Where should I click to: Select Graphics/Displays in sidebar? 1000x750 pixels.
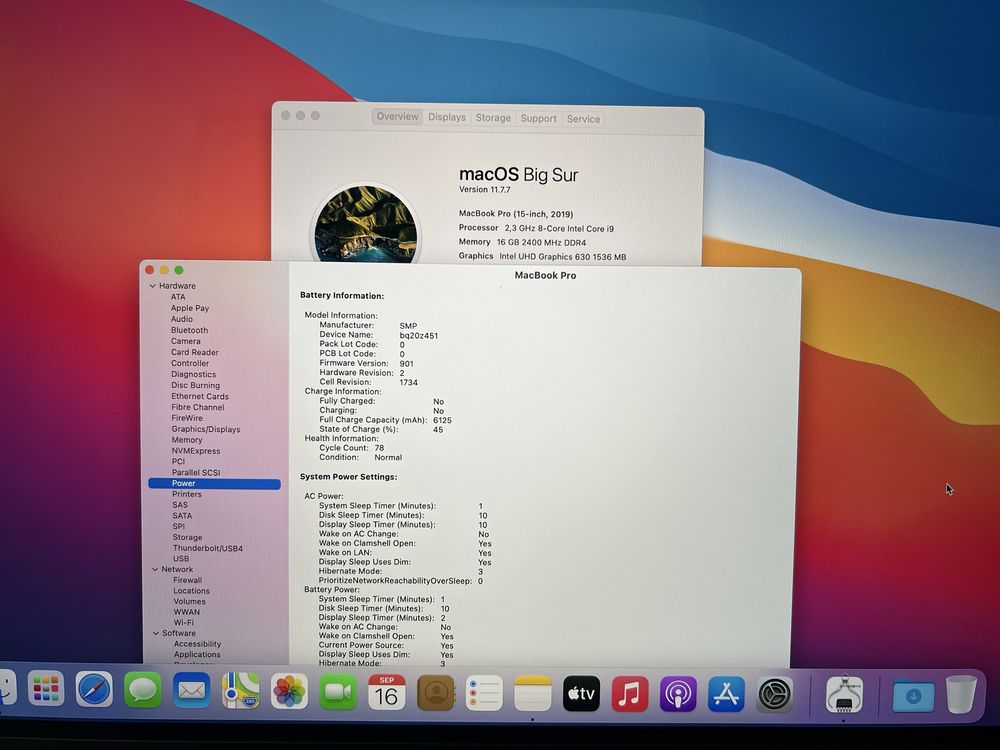click(x=206, y=429)
